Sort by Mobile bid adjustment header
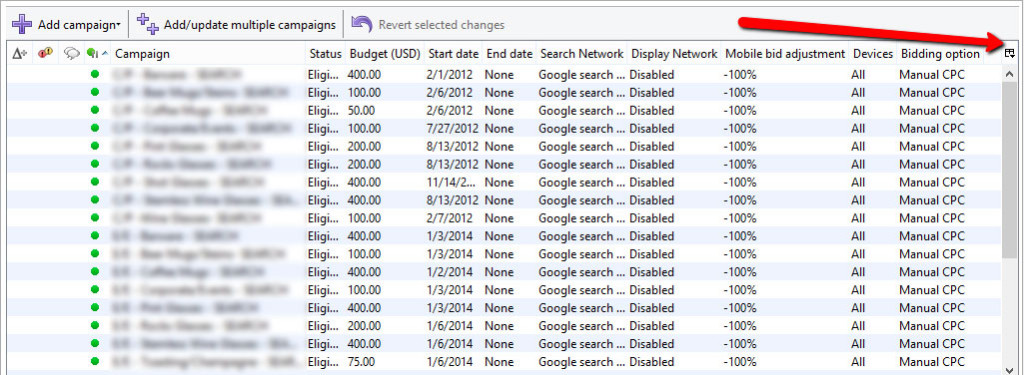 [785, 54]
